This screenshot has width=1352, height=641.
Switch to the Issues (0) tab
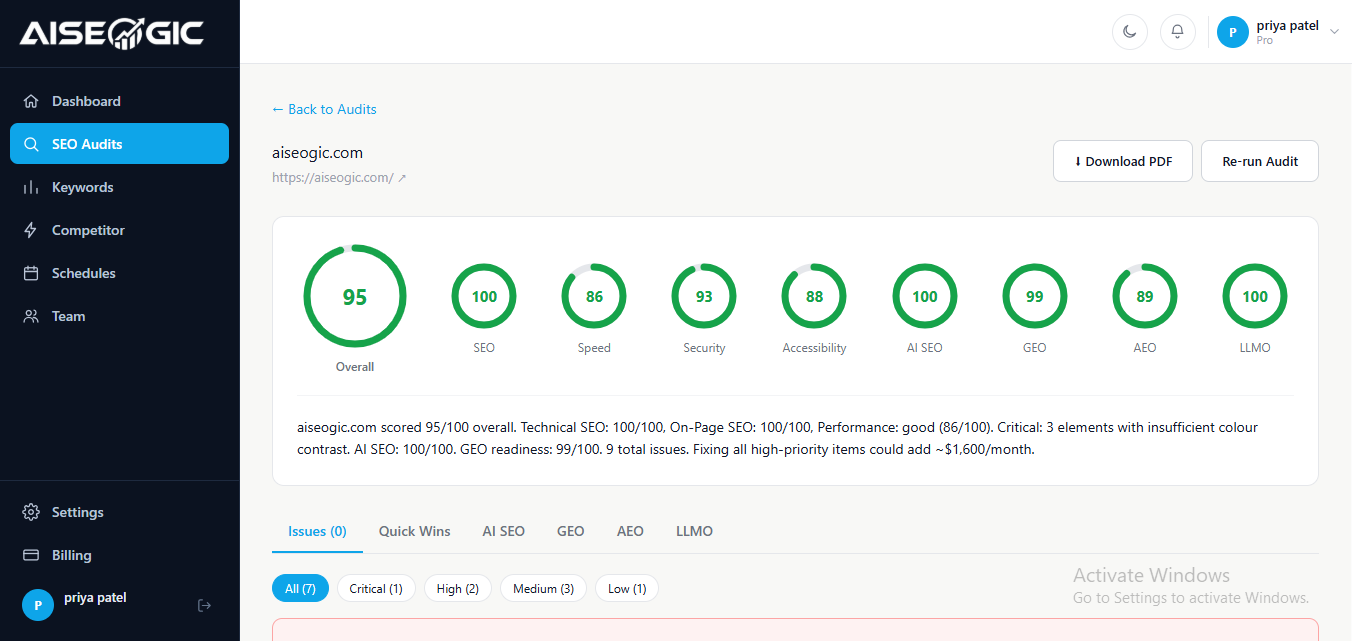tap(317, 531)
